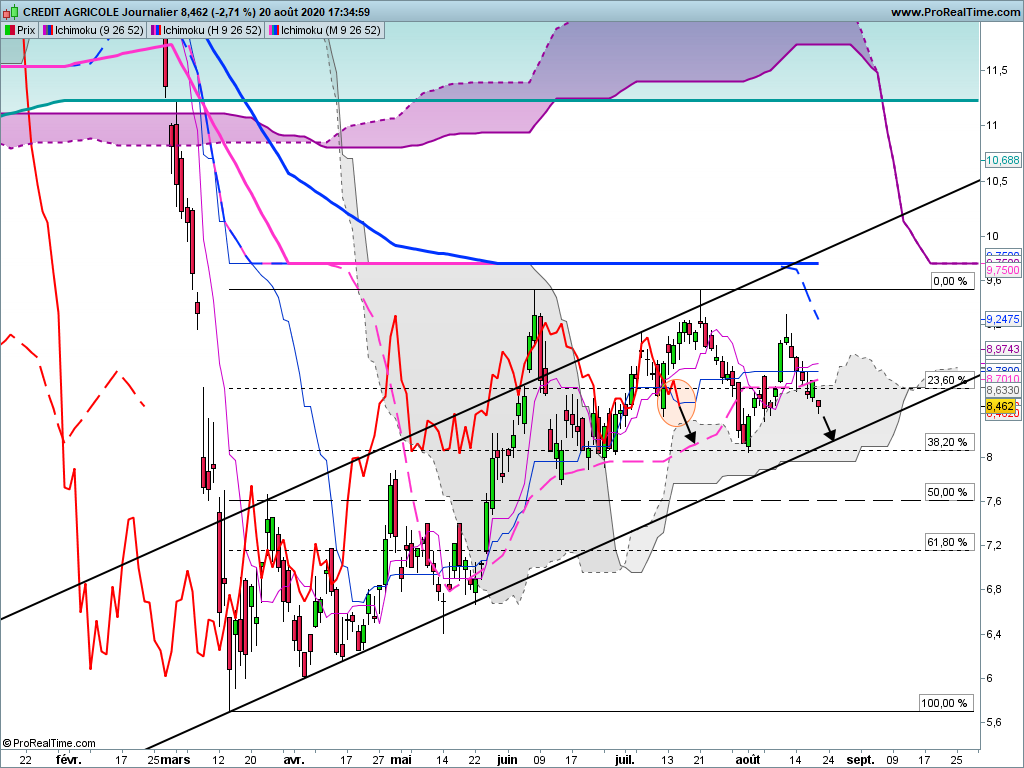Viewport: 1024px width, 768px height.
Task: Select the 0,00 % Fibonacci label
Action: 951,281
